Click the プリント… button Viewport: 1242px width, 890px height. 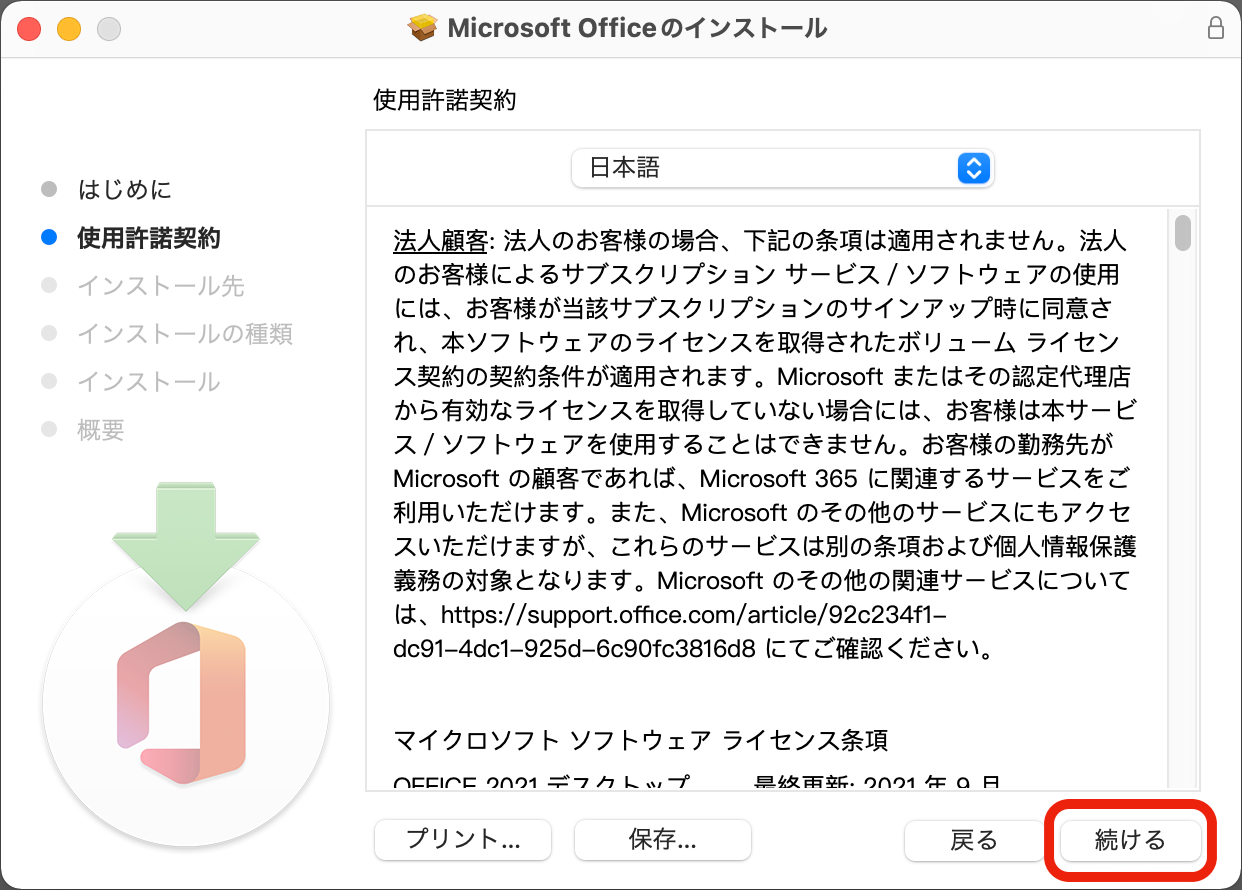coord(462,840)
